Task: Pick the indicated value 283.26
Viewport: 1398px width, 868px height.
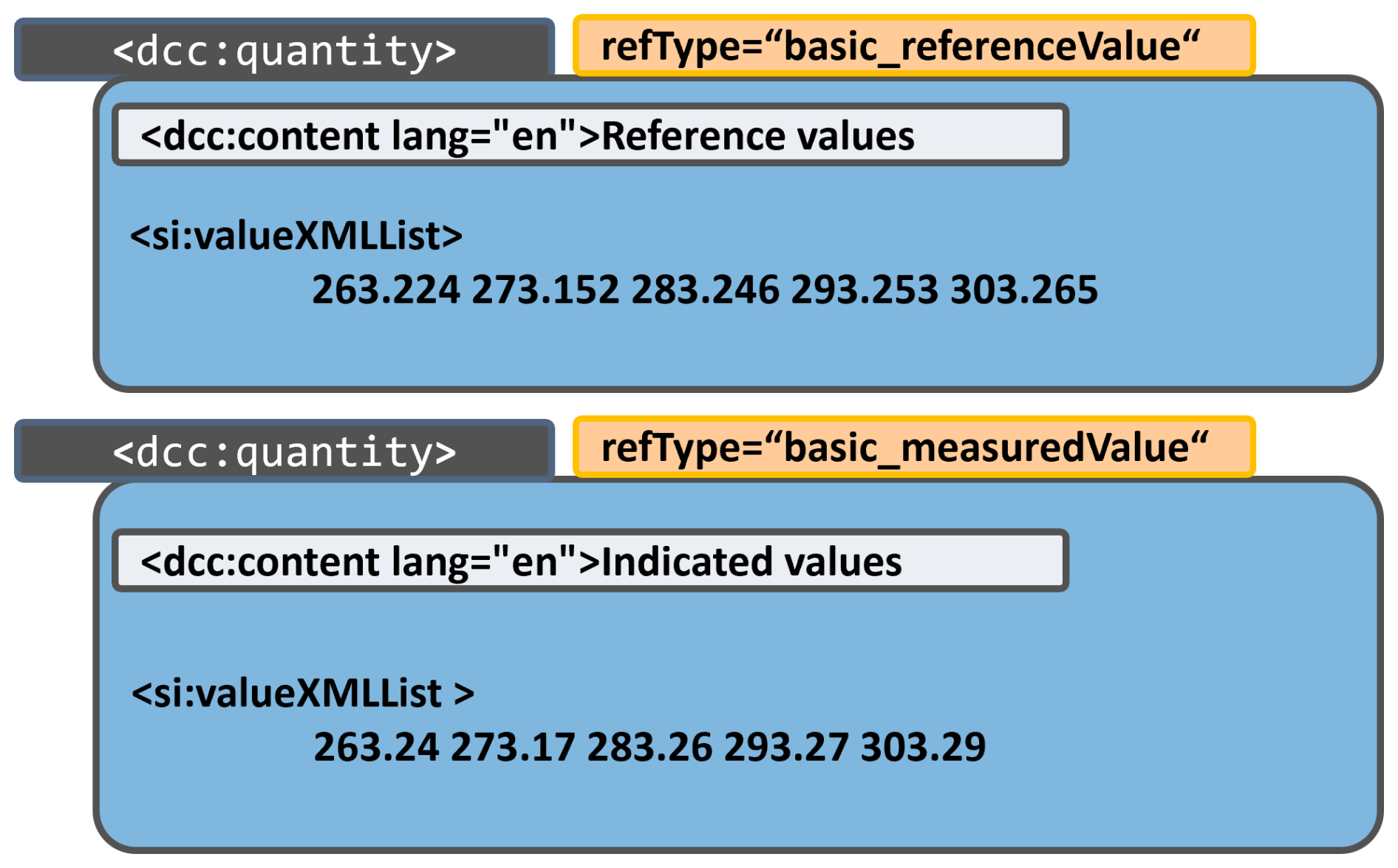Action: tap(649, 747)
